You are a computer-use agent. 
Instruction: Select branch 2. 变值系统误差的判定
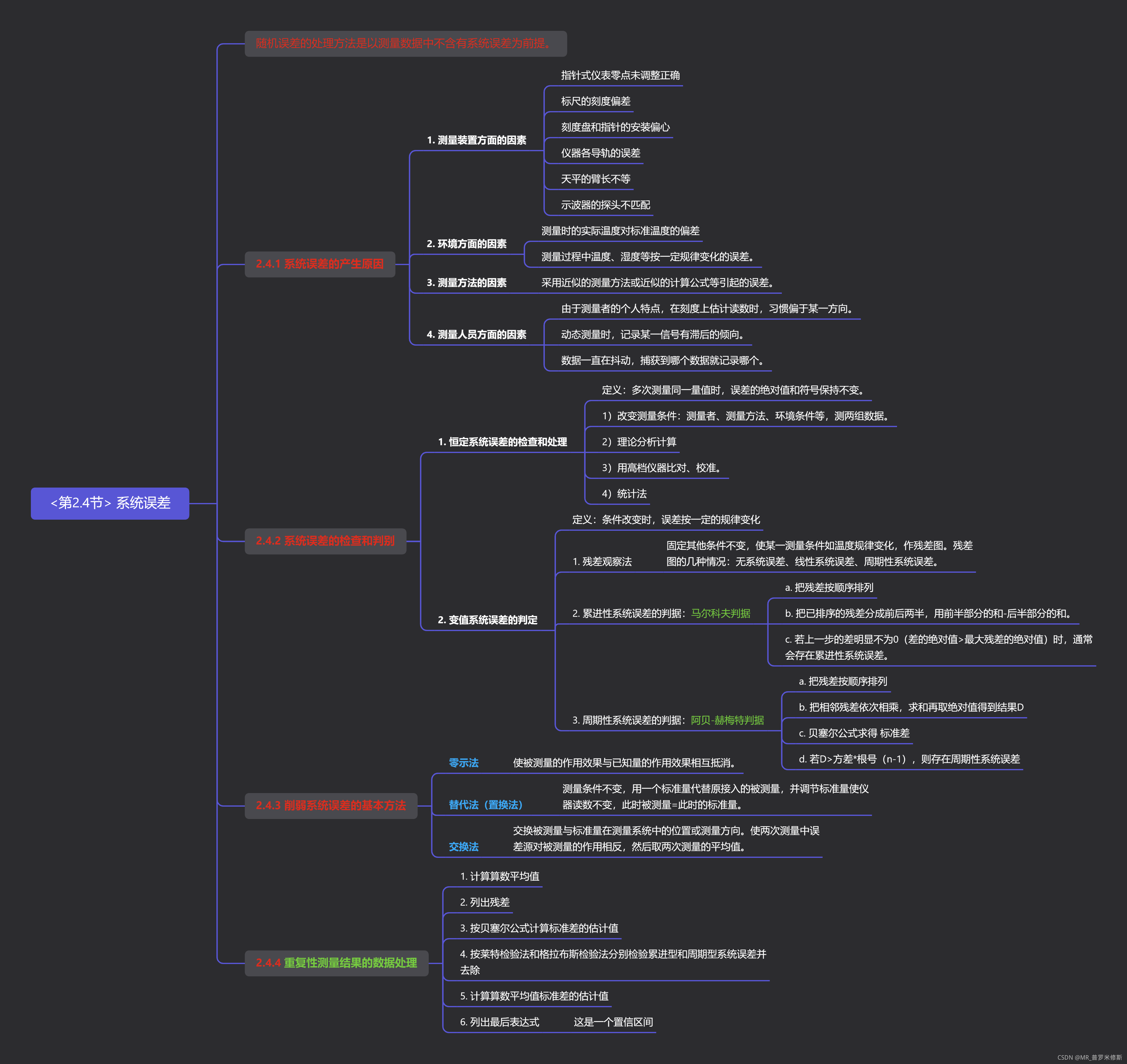487,620
